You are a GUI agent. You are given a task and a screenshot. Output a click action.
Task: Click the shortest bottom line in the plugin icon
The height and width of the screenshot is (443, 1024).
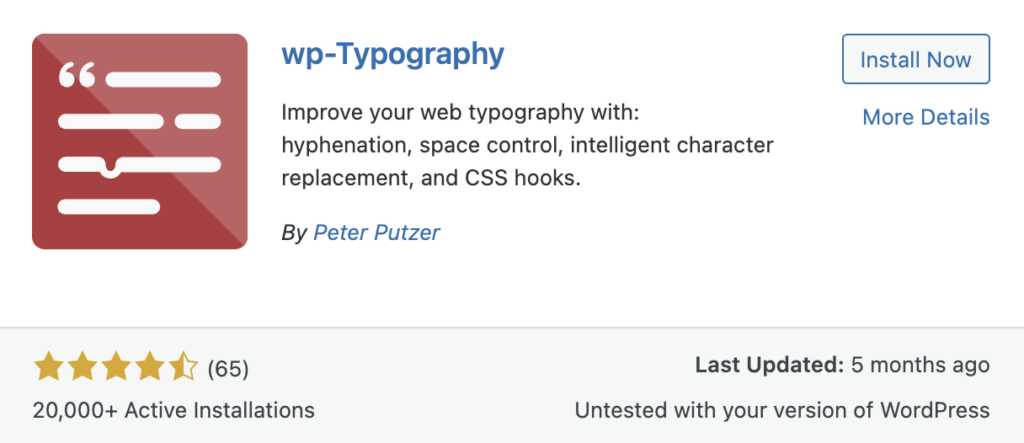click(x=109, y=207)
